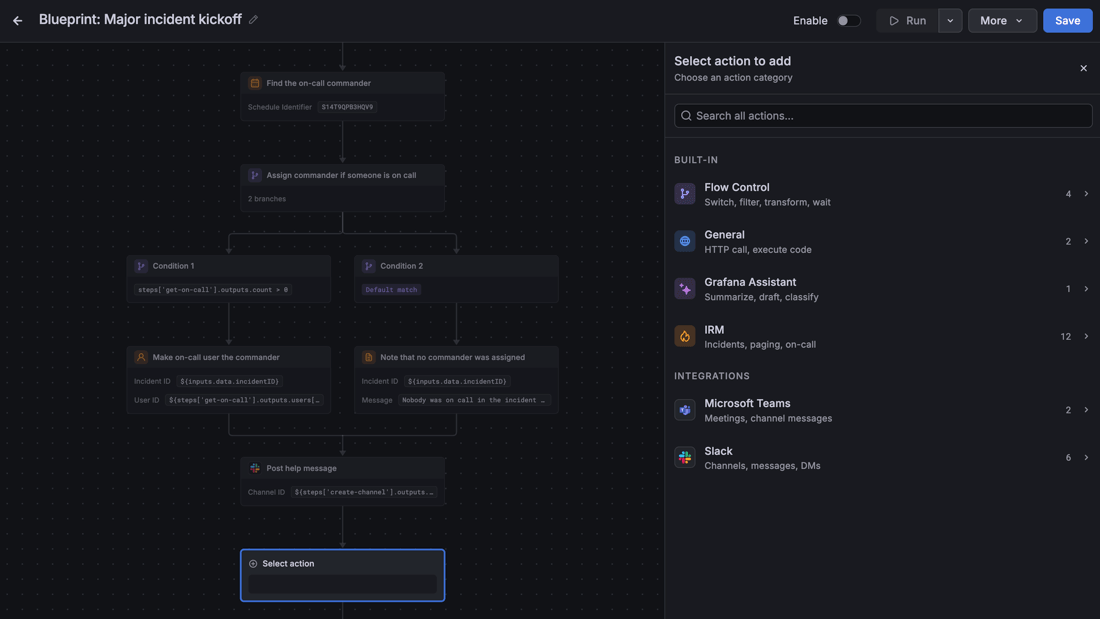Select the Find the on-call commander node
The height and width of the screenshot is (619, 1100).
tap(342, 96)
